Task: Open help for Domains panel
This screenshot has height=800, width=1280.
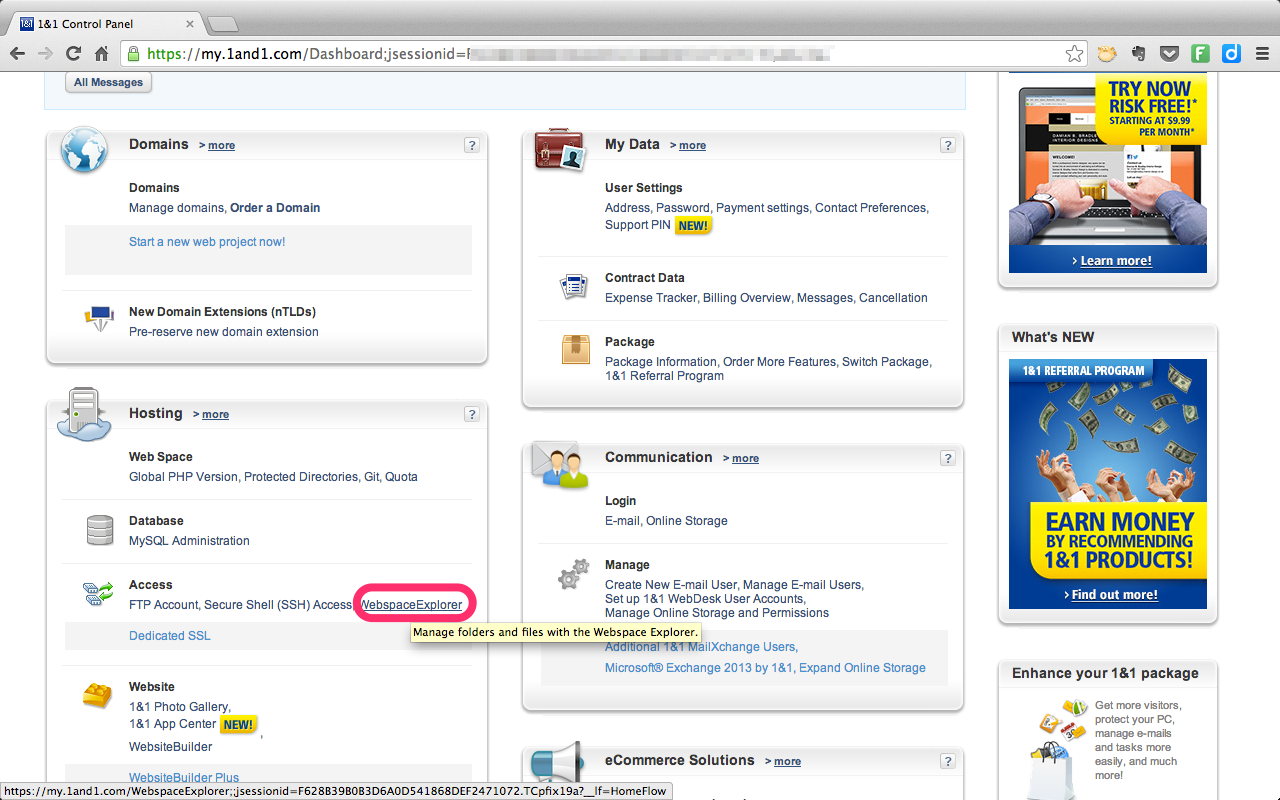Action: (x=472, y=146)
